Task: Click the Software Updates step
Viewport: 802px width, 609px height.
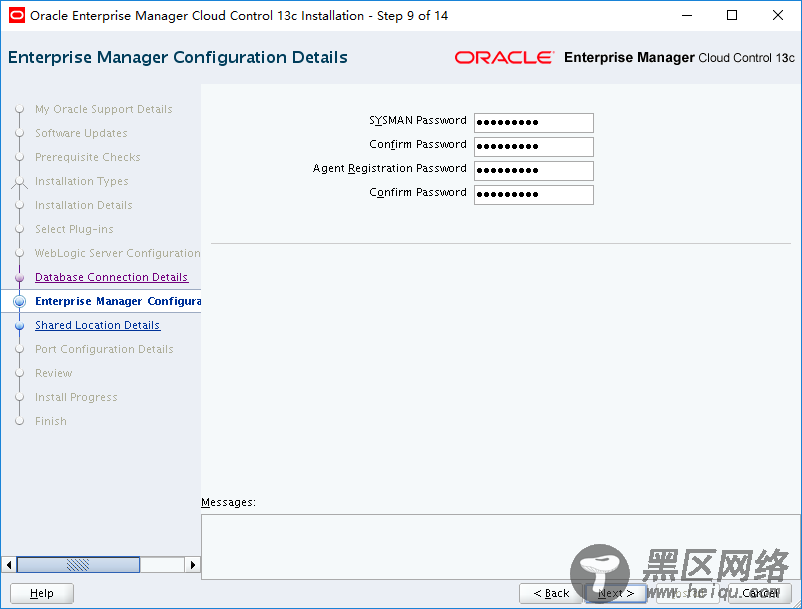Action: pos(81,133)
